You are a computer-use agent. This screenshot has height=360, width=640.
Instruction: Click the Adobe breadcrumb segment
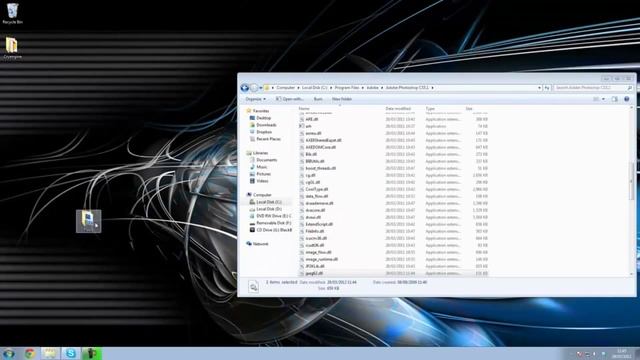click(372, 88)
